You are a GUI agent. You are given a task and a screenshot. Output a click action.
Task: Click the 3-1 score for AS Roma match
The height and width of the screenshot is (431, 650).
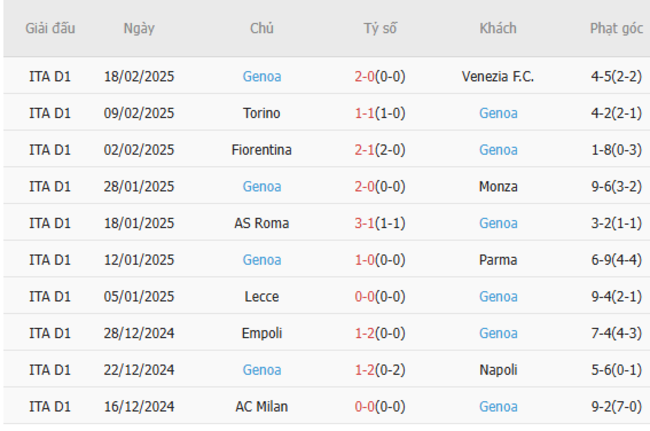pos(365,223)
